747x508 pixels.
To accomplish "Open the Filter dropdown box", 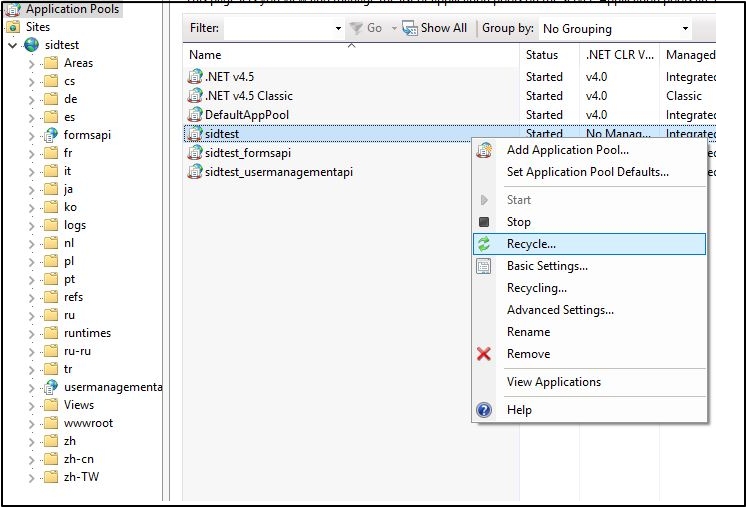I will pyautogui.click(x=338, y=28).
